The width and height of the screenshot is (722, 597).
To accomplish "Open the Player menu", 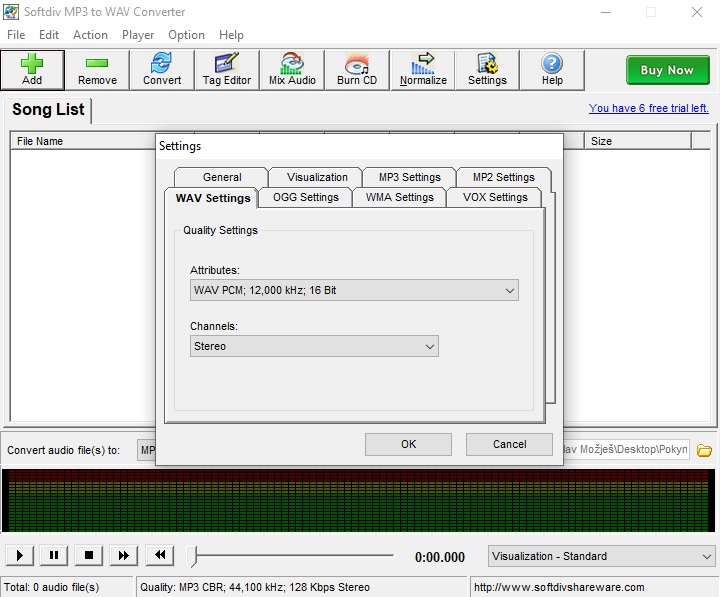I will click(138, 35).
